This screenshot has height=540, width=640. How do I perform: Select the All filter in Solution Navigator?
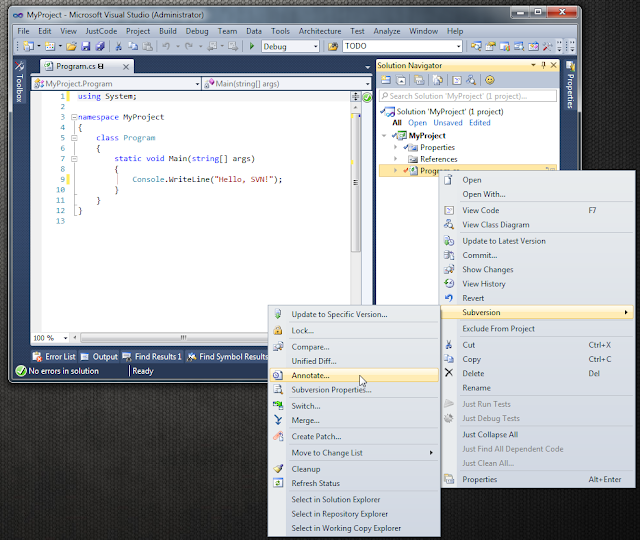click(x=397, y=123)
